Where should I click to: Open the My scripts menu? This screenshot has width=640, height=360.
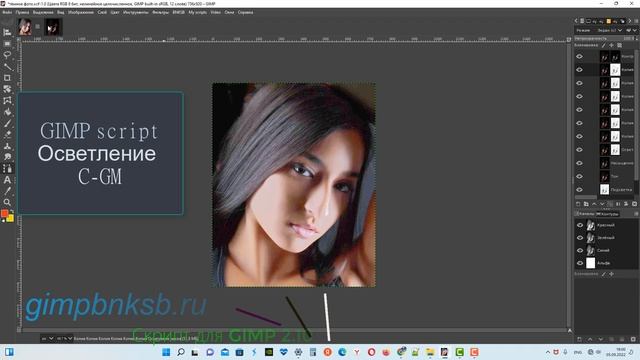tap(198, 12)
